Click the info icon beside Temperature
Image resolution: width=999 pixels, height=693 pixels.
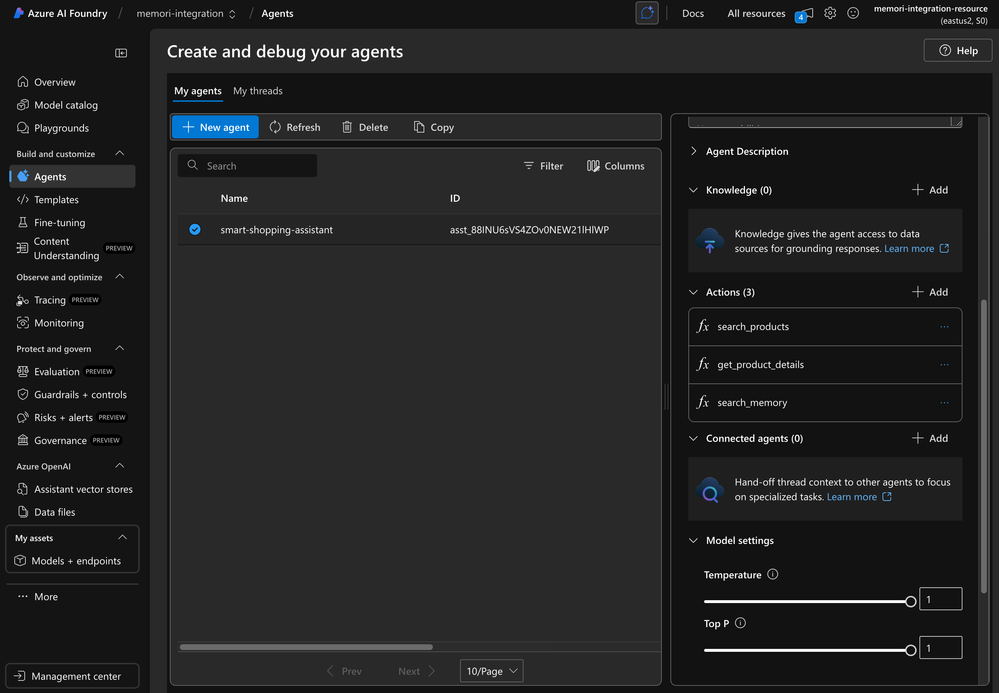coord(773,575)
